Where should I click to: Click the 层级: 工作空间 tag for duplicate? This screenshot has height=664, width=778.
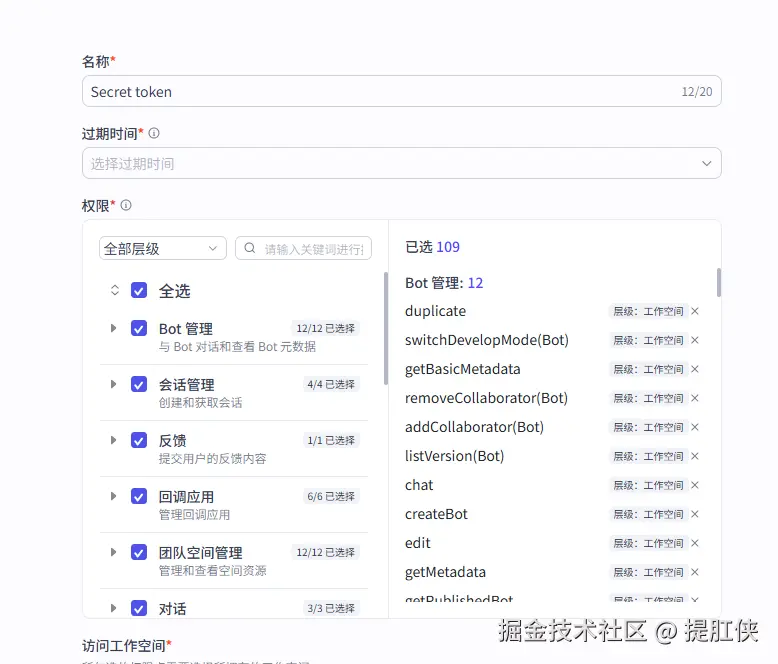click(648, 311)
